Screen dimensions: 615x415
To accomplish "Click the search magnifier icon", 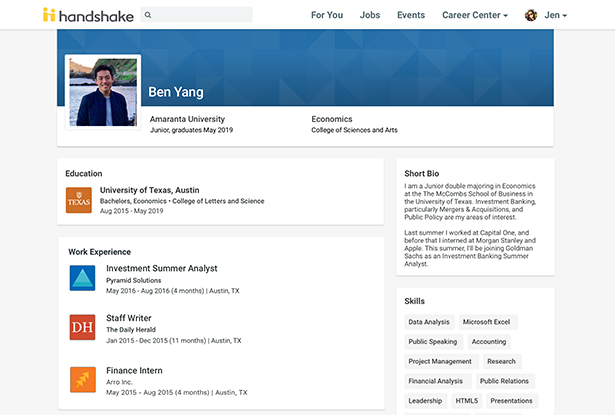I will 148,15.
